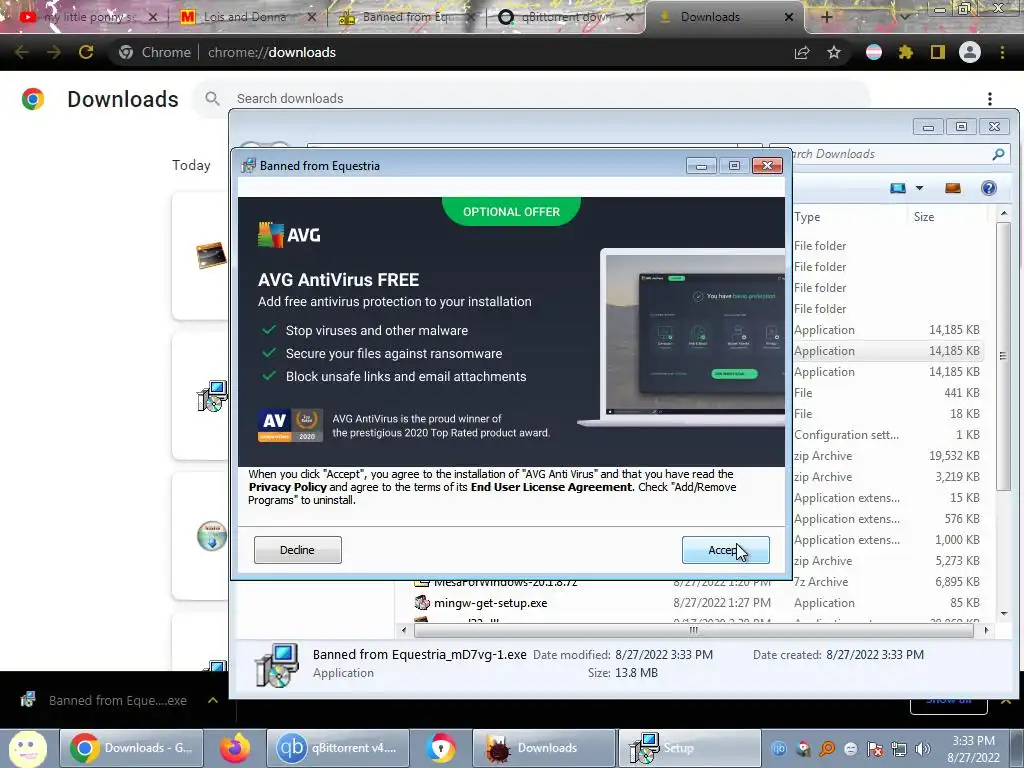Open the Chromium icon in the taskbar
The image size is (1024, 768).
click(441, 748)
